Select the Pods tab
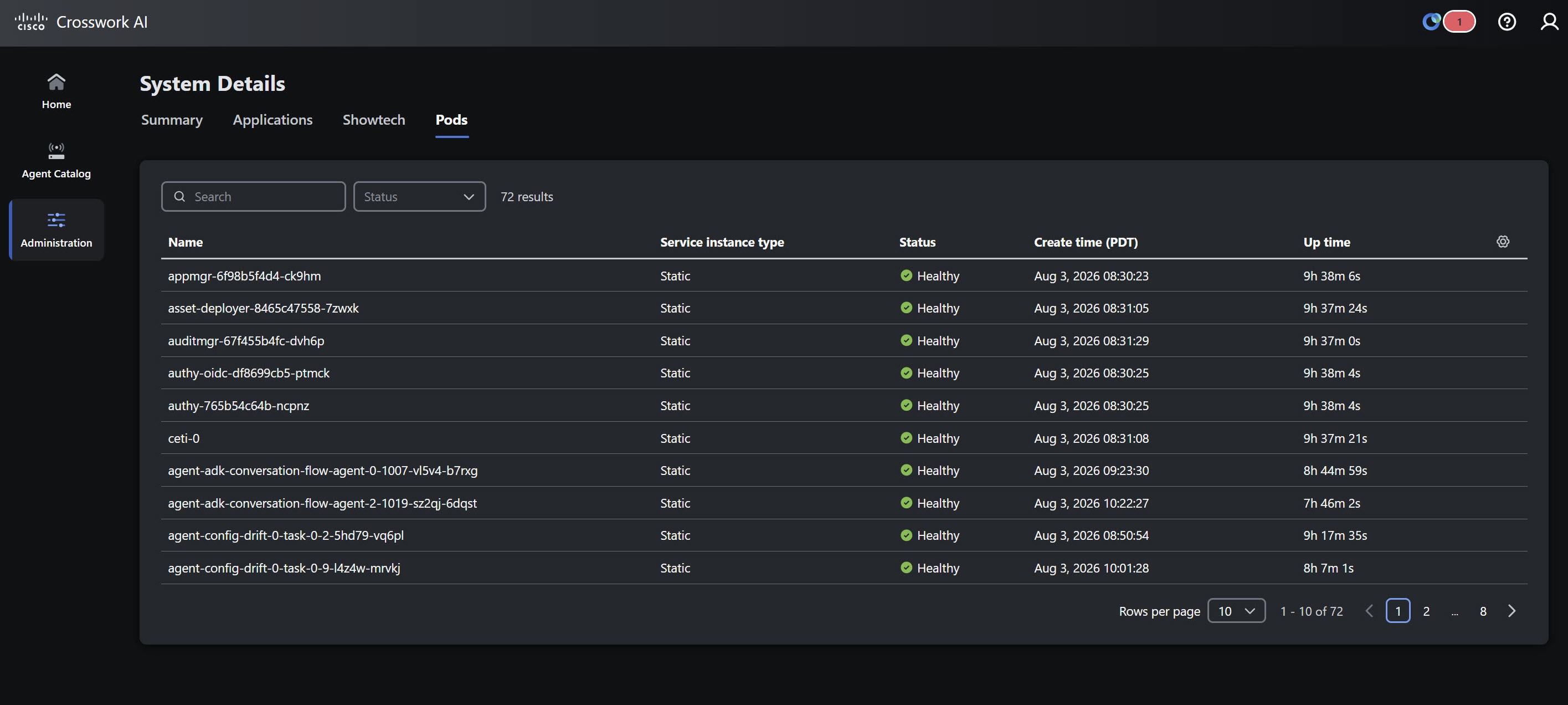This screenshot has width=1568, height=705. point(451,119)
